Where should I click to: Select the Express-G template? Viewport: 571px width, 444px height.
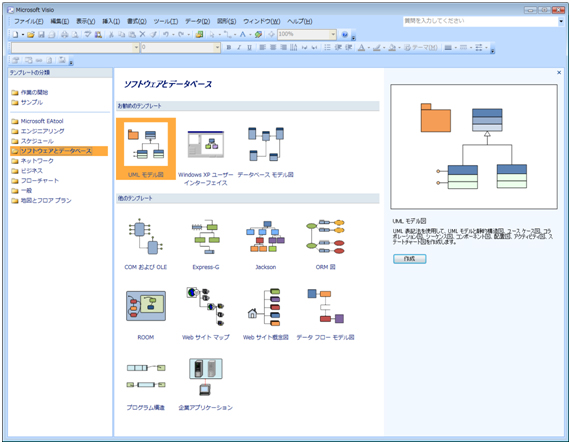[x=206, y=244]
